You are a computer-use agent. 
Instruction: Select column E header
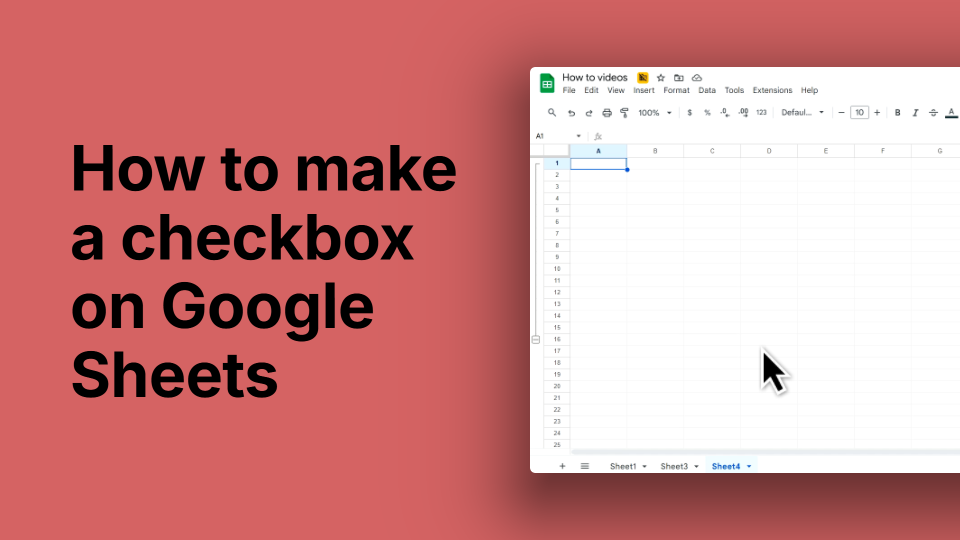(x=826, y=151)
